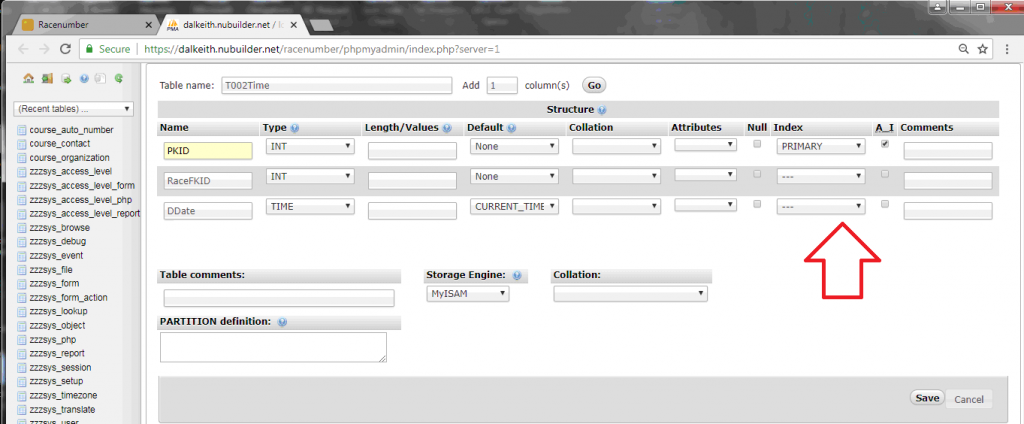Open TIME type dropdown for DDate

[310, 206]
